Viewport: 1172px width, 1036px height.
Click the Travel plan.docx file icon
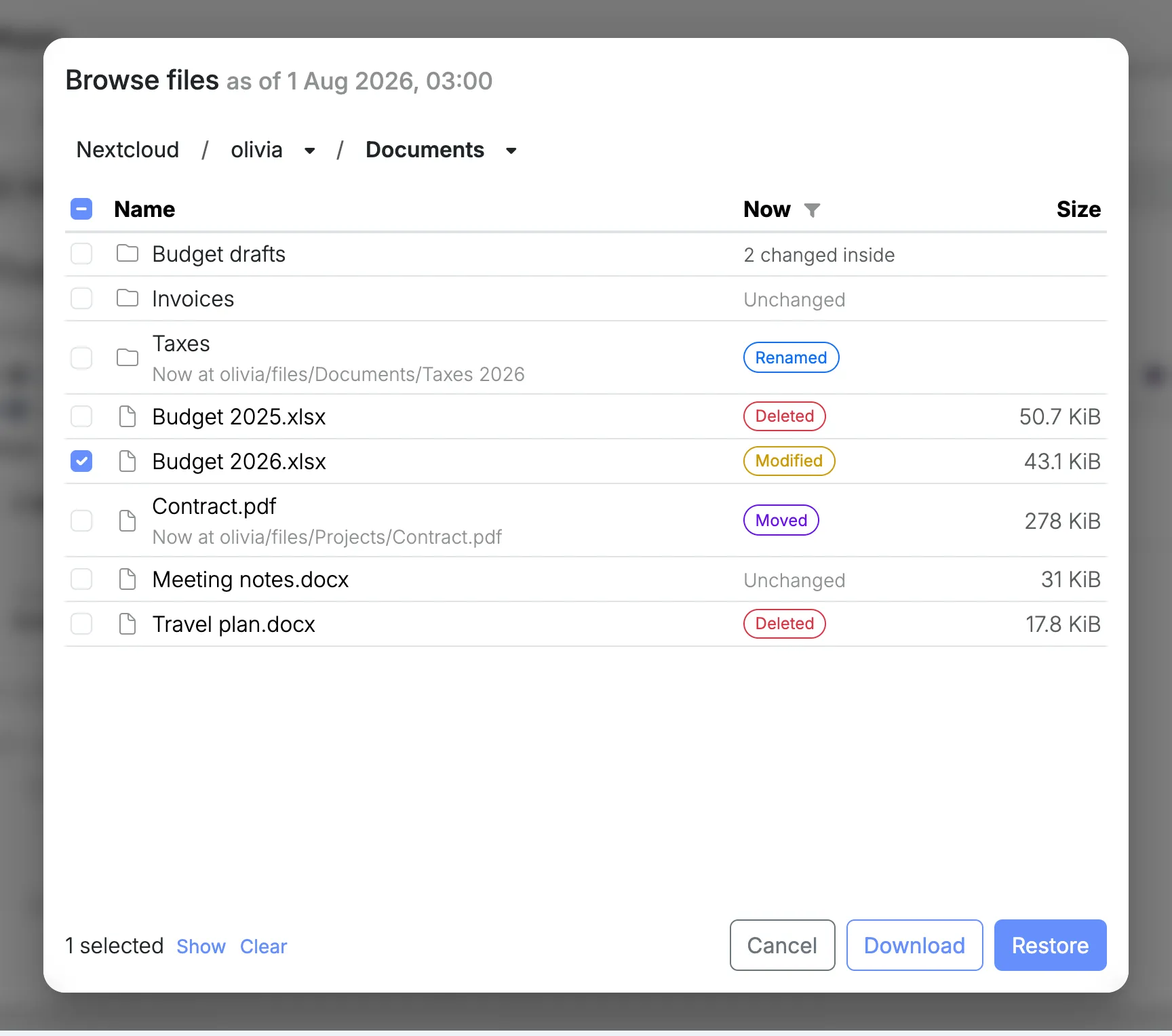[128, 624]
